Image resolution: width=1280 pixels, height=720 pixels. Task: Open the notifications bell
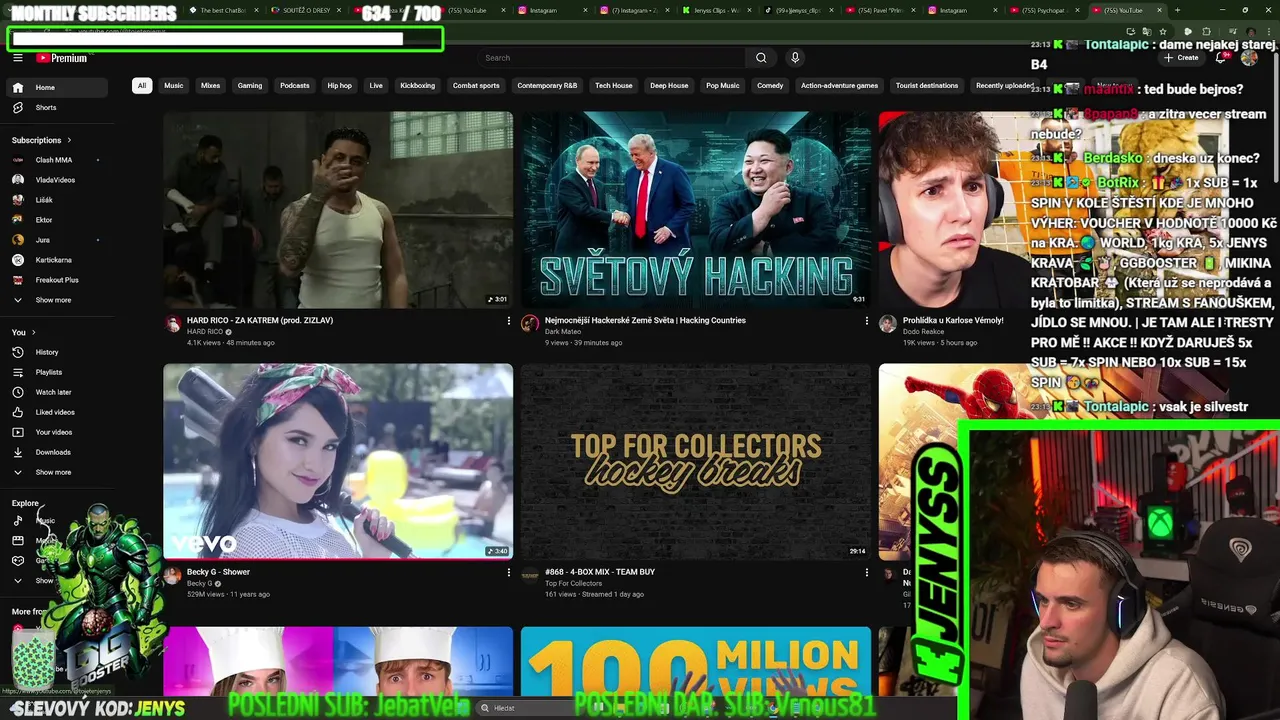pos(1221,58)
